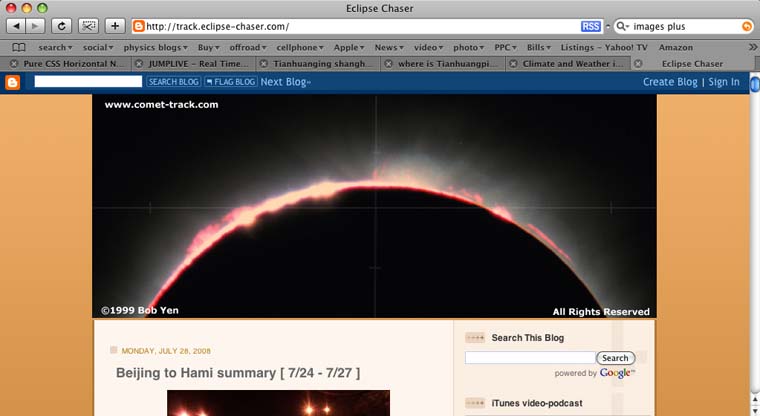The width and height of the screenshot is (760, 416).
Task: Click the iTunes video-podcast heading
Action: point(537,403)
